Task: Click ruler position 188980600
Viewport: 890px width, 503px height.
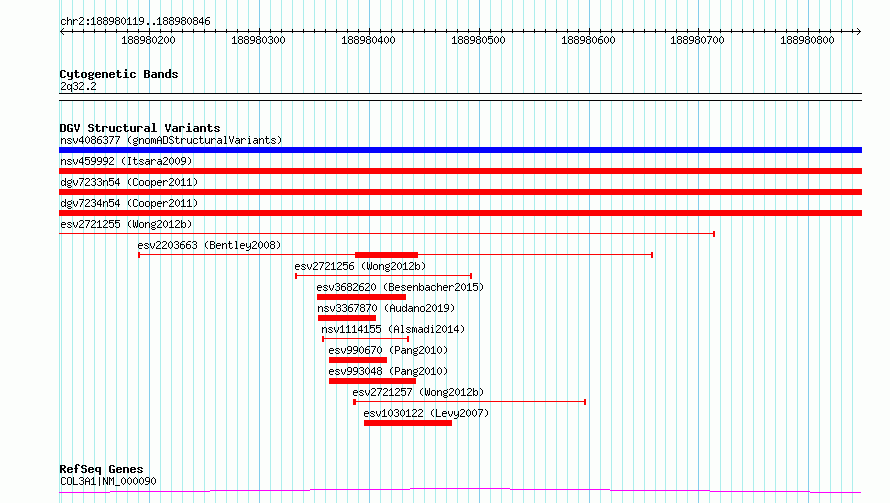Action: point(588,40)
